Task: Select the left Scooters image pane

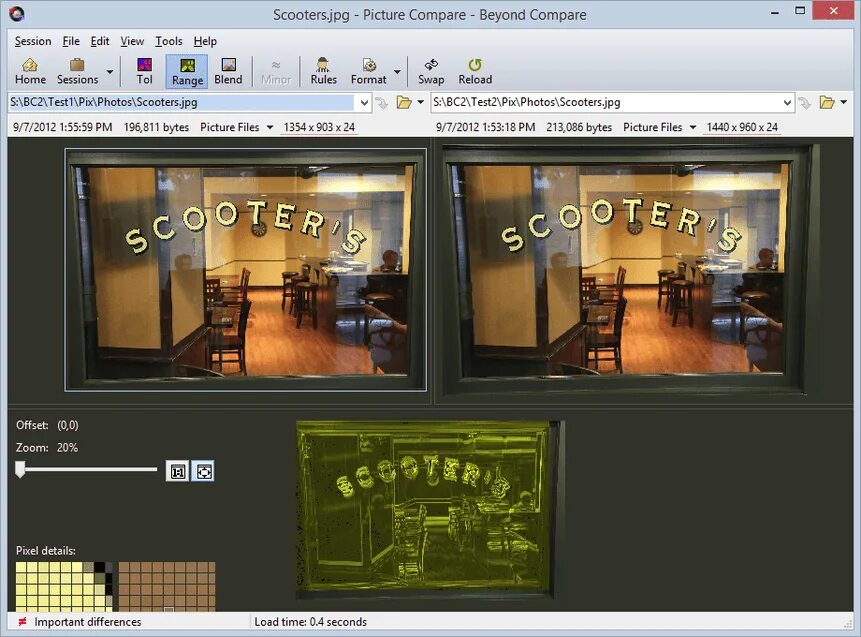Action: point(245,270)
